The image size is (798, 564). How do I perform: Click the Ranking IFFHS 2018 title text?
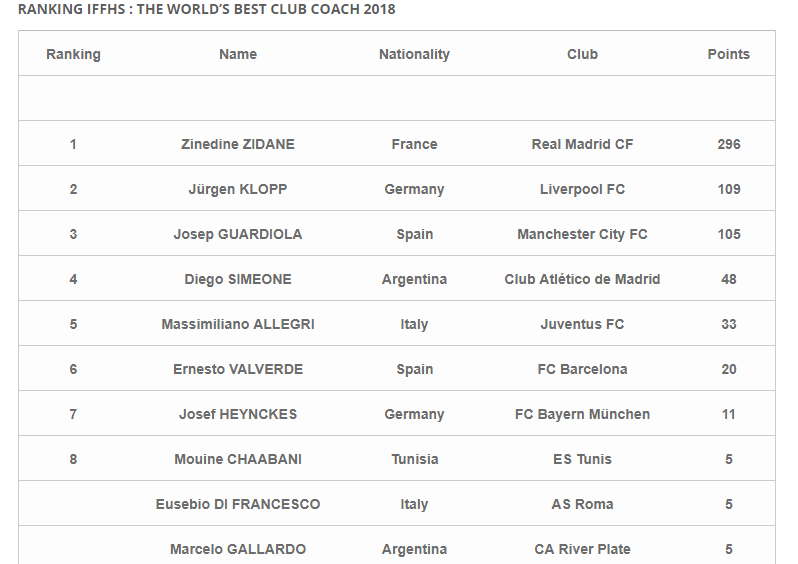pyautogui.click(x=207, y=9)
